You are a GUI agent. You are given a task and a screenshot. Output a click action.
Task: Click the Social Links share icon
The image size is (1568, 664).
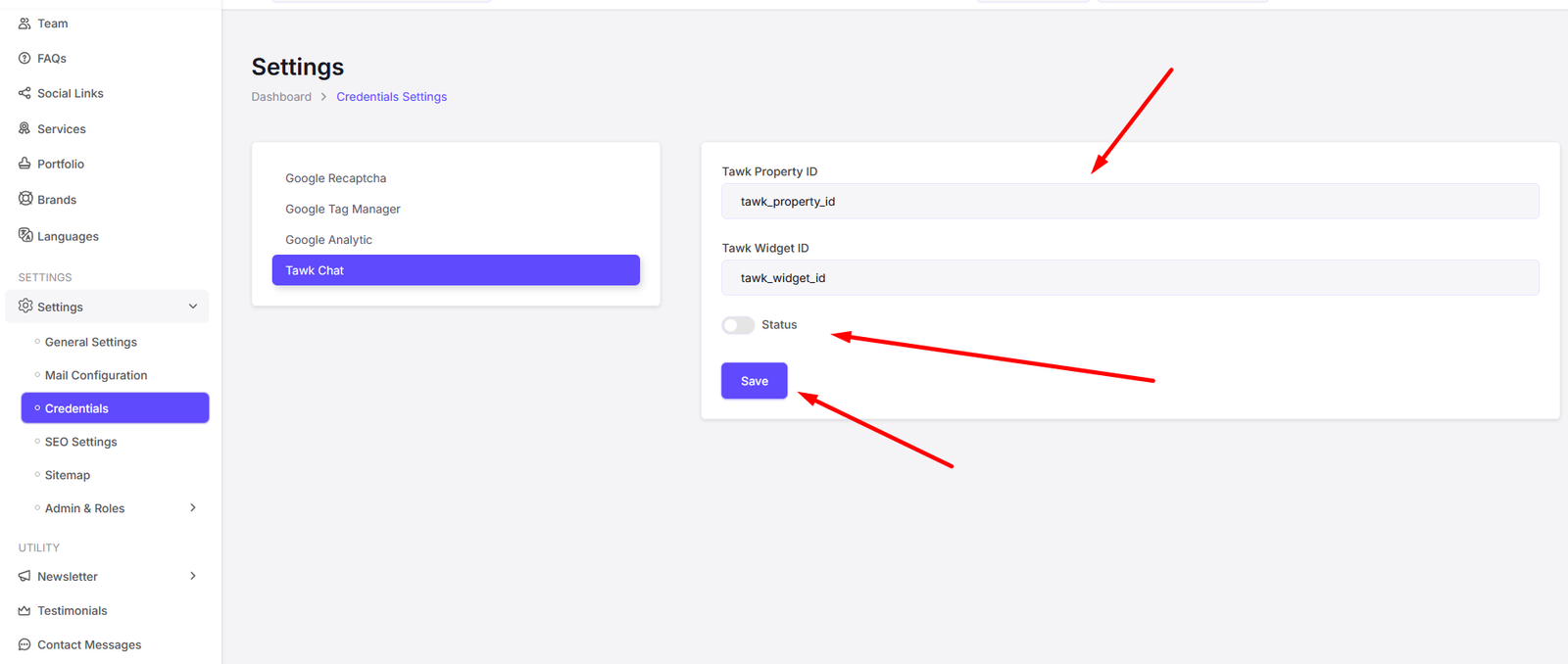24,93
